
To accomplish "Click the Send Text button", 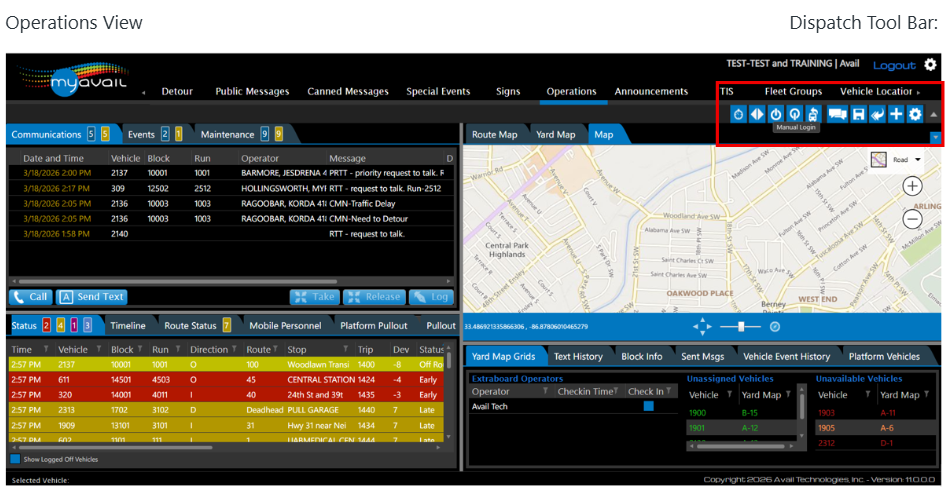I will (91, 297).
